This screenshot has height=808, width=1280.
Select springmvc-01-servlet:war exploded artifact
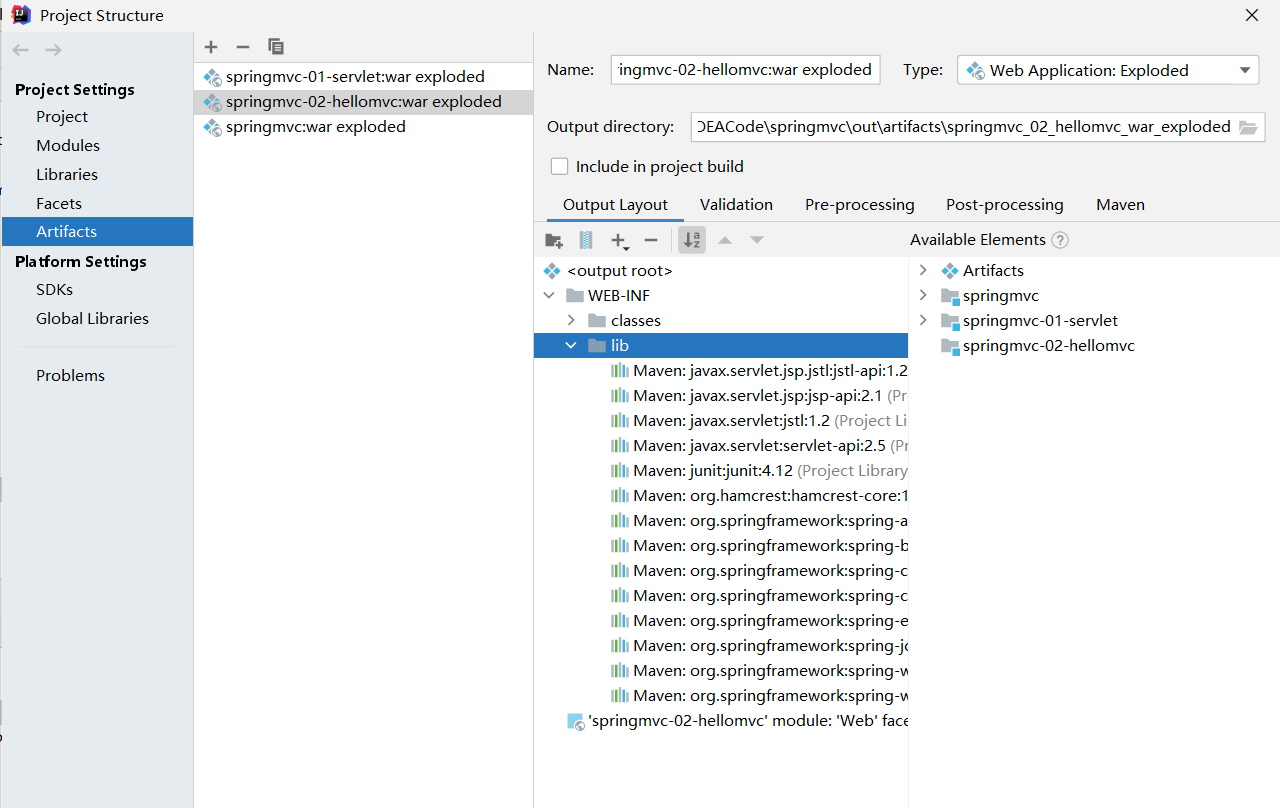pos(355,77)
